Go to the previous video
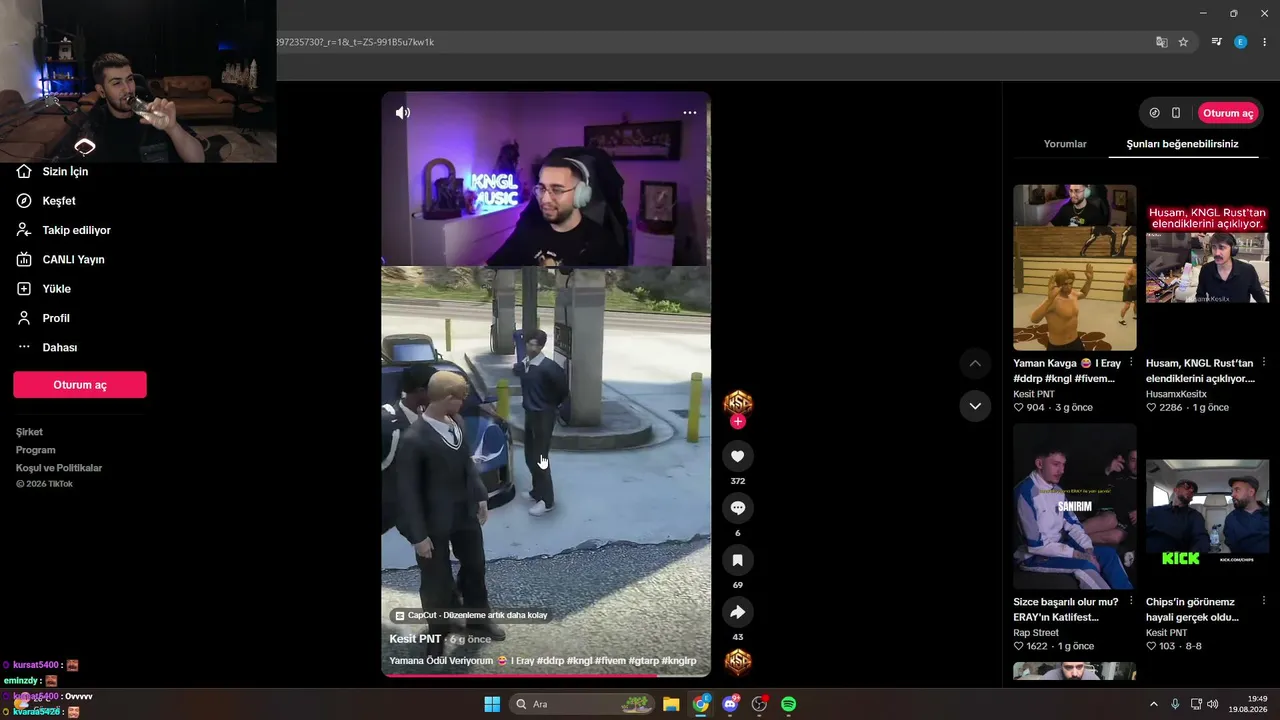This screenshot has height=720, width=1280. click(x=975, y=363)
